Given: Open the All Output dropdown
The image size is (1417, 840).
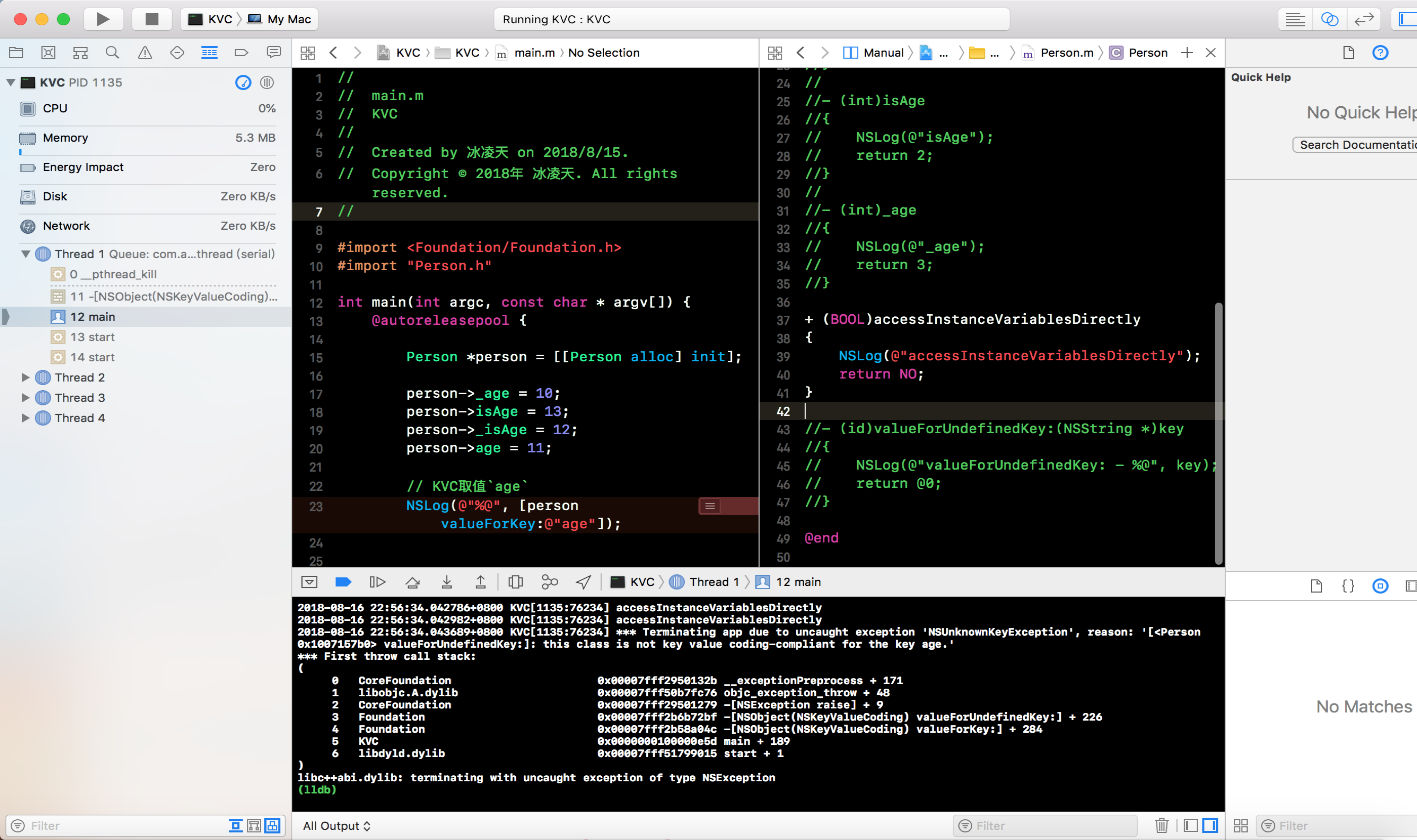Looking at the screenshot, I should 336,825.
